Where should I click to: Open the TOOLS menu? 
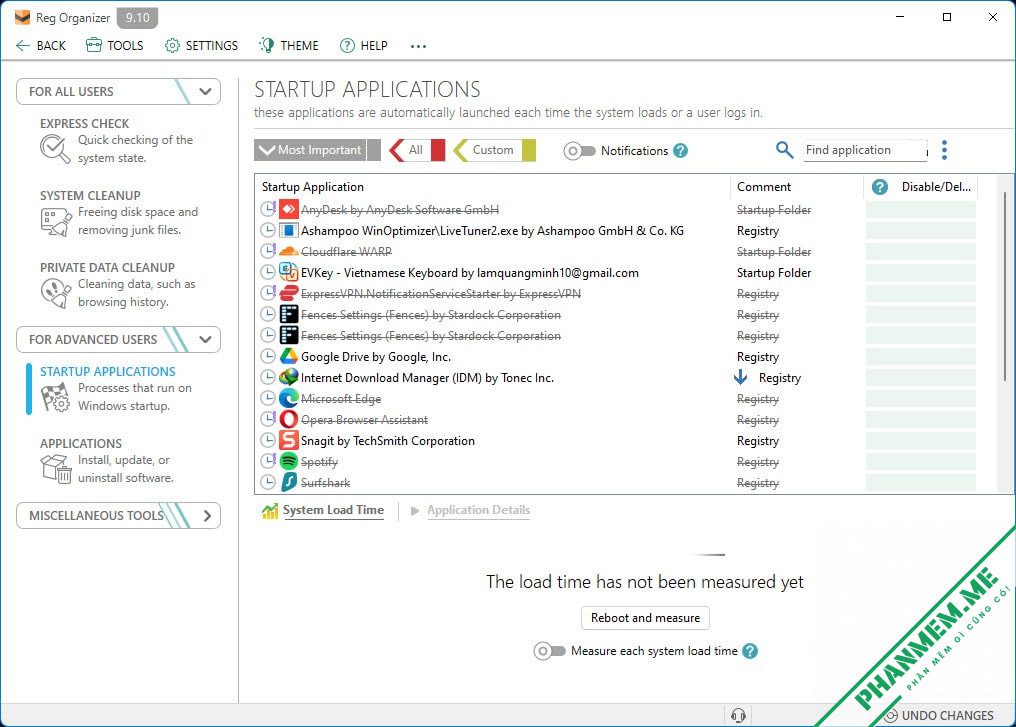pyautogui.click(x=115, y=45)
